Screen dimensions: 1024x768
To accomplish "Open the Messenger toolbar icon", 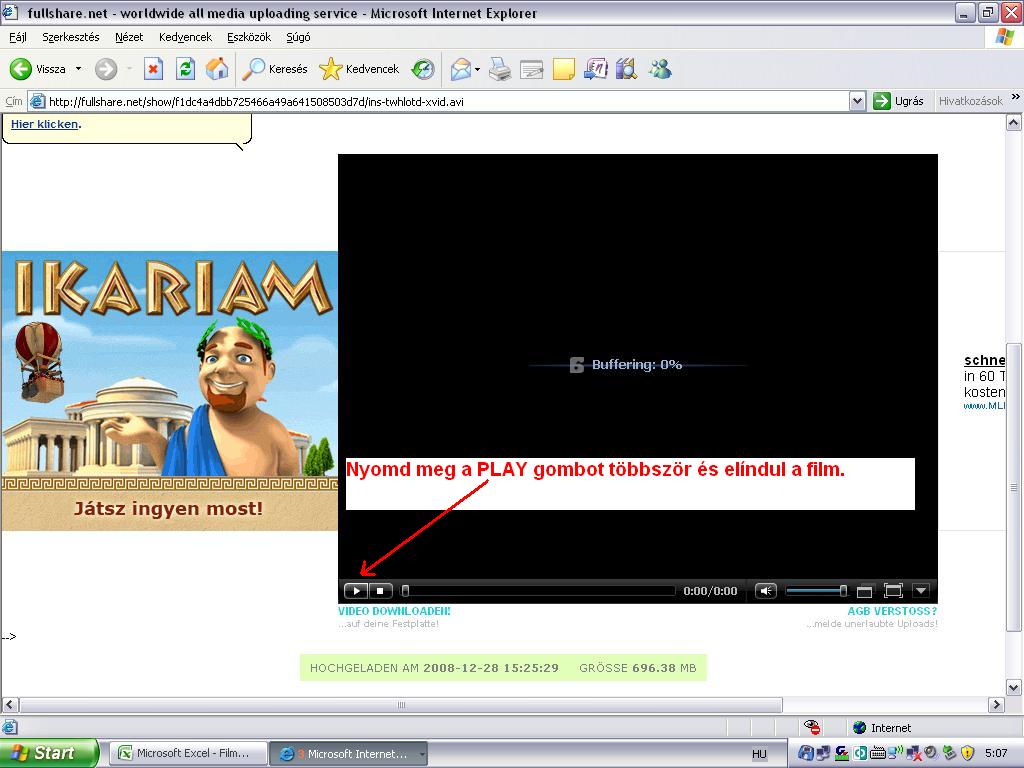I will click(660, 69).
